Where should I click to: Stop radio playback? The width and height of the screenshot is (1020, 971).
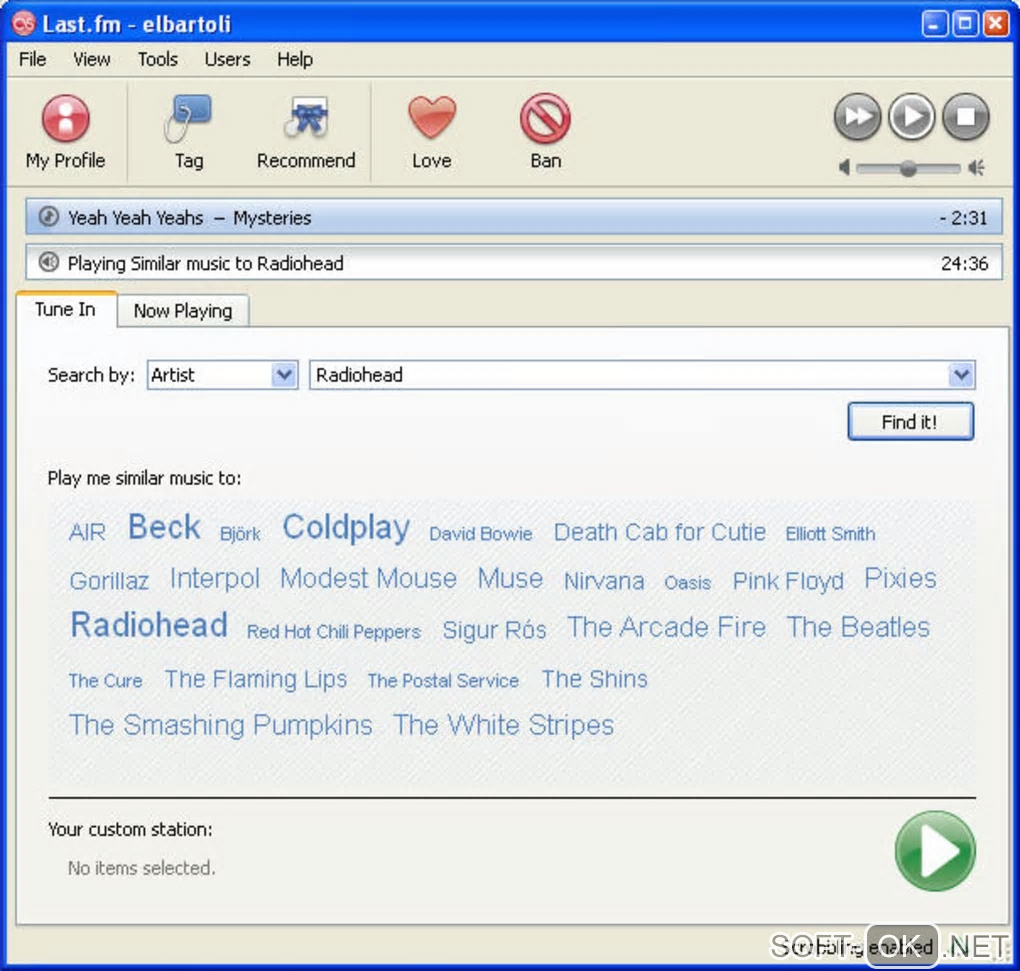click(966, 116)
